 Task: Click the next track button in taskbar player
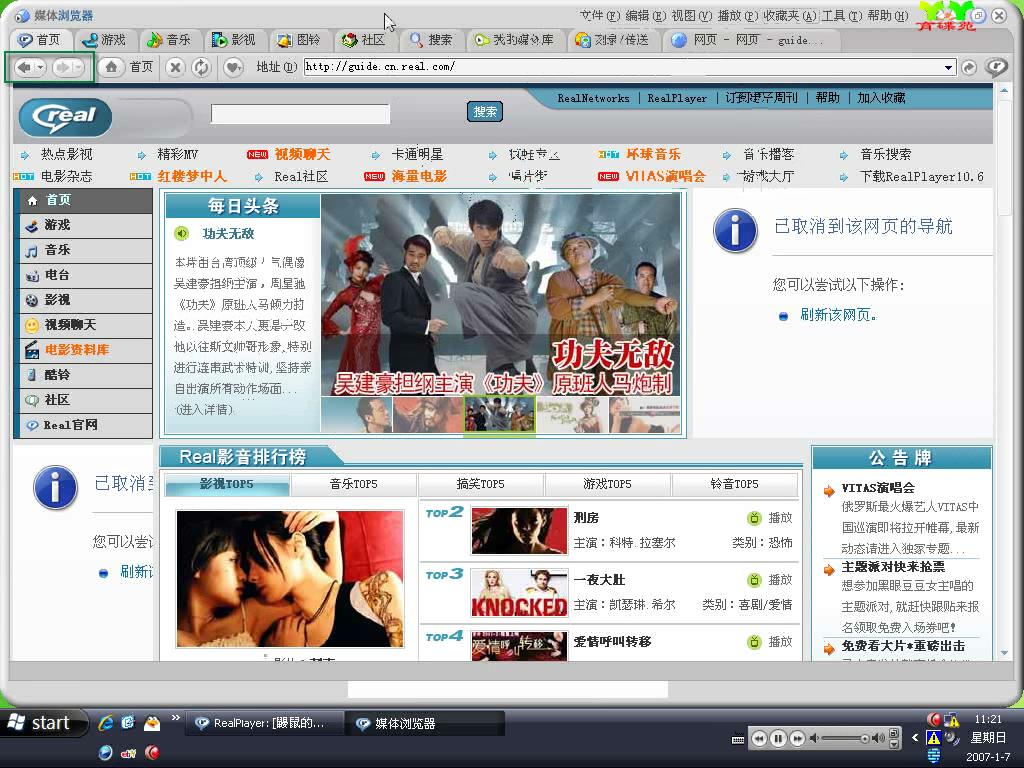[x=797, y=739]
